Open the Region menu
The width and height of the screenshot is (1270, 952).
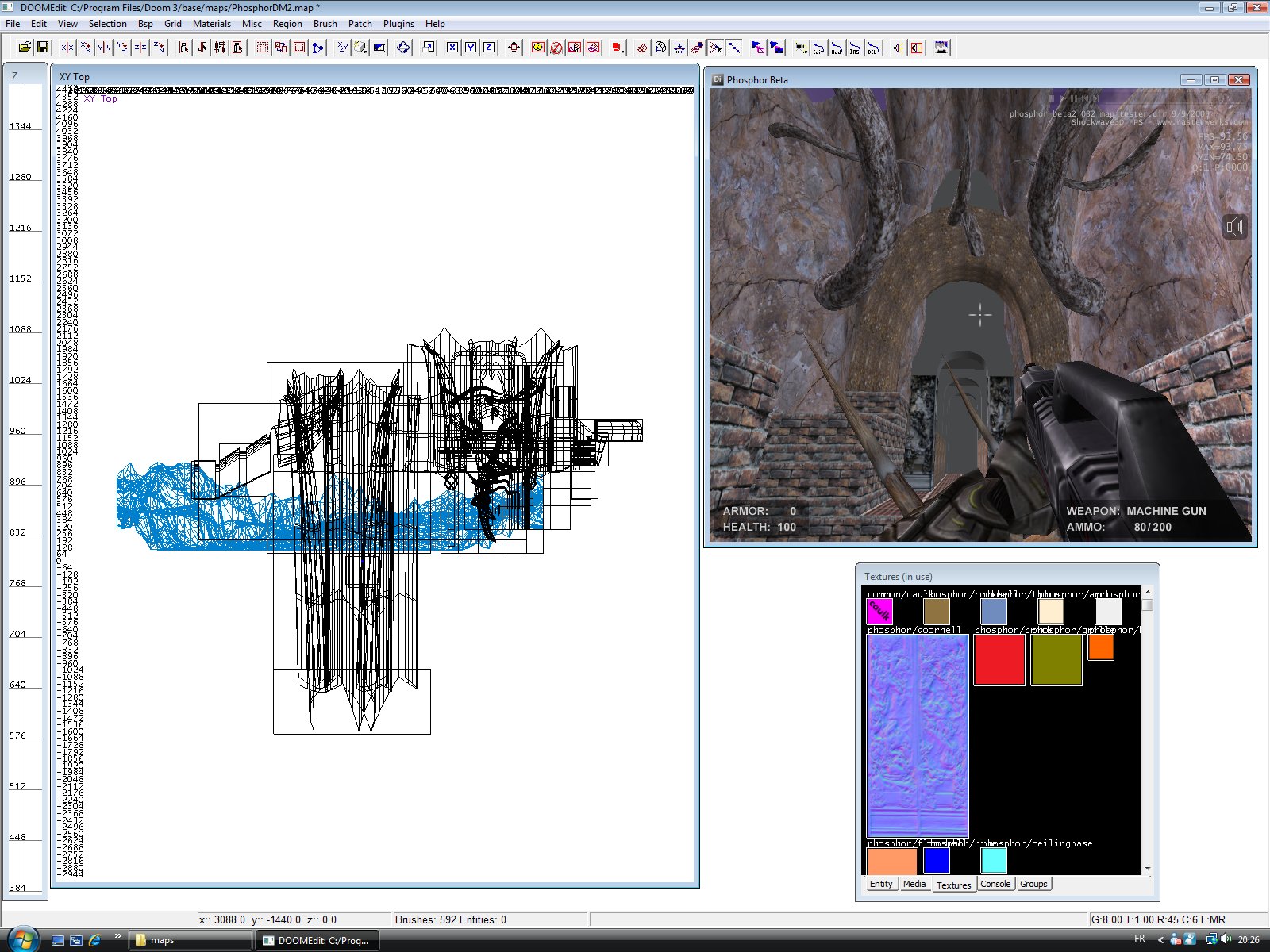(287, 24)
